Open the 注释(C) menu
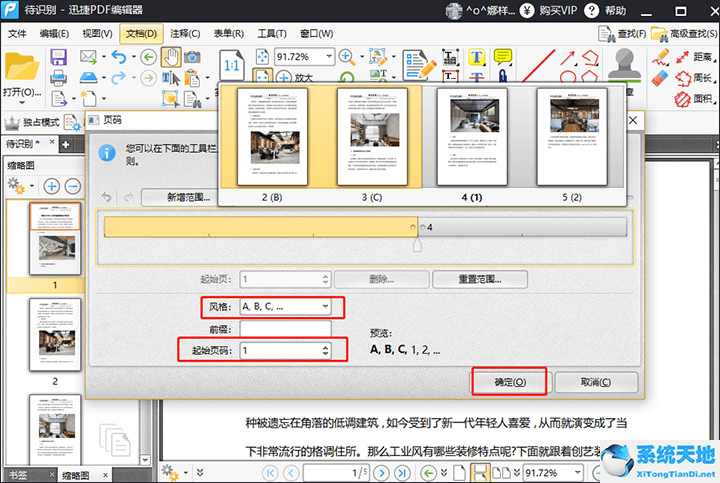The width and height of the screenshot is (720, 483). (x=185, y=34)
